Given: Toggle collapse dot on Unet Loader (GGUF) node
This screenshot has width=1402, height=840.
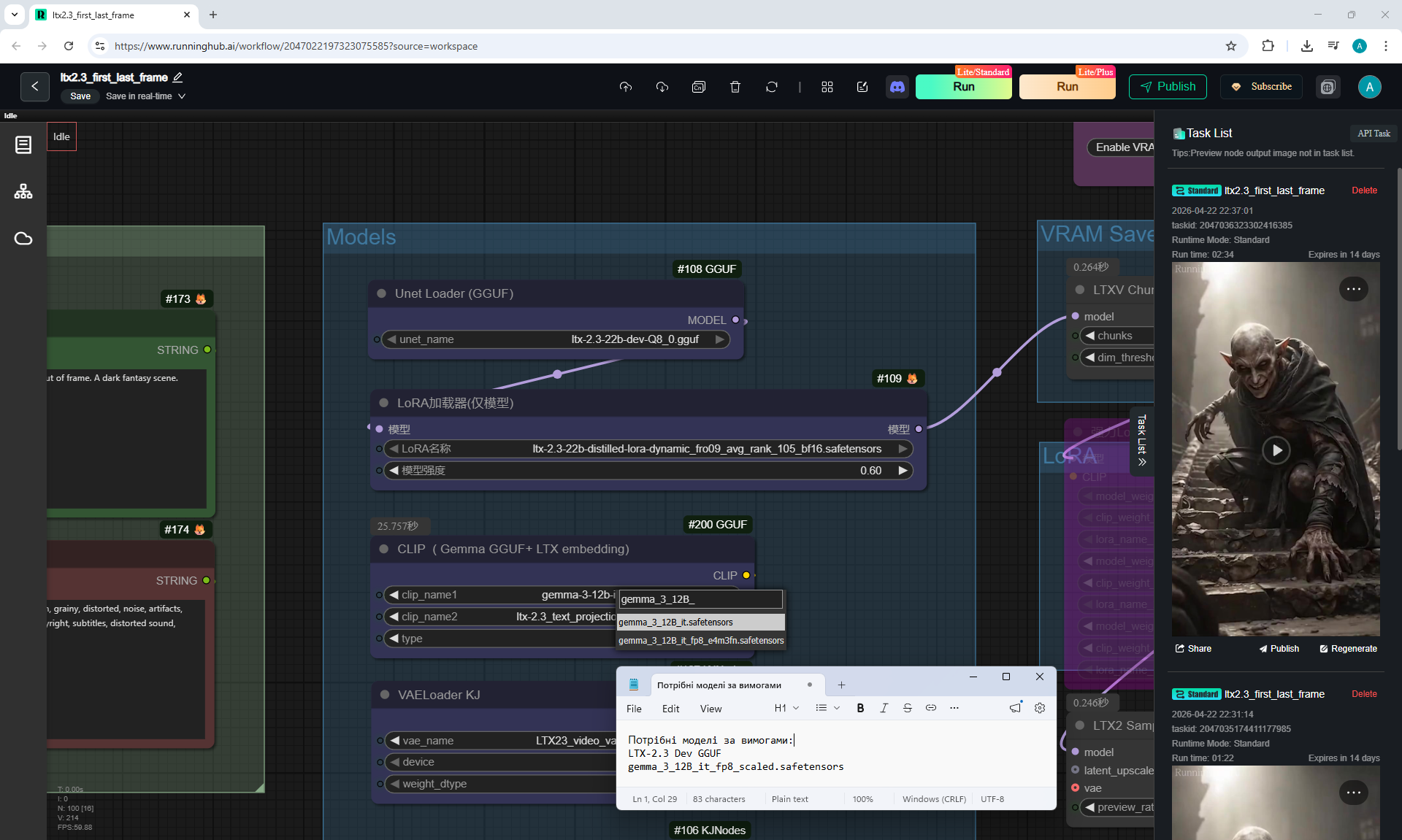Looking at the screenshot, I should 381,293.
